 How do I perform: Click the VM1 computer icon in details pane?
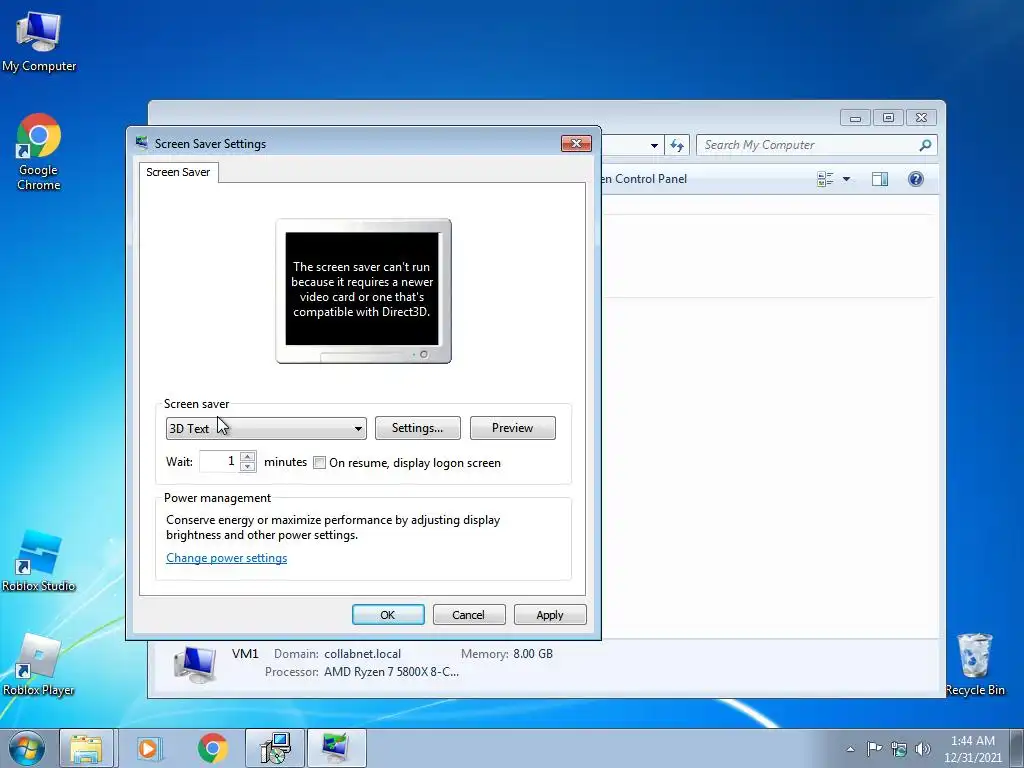coord(195,664)
